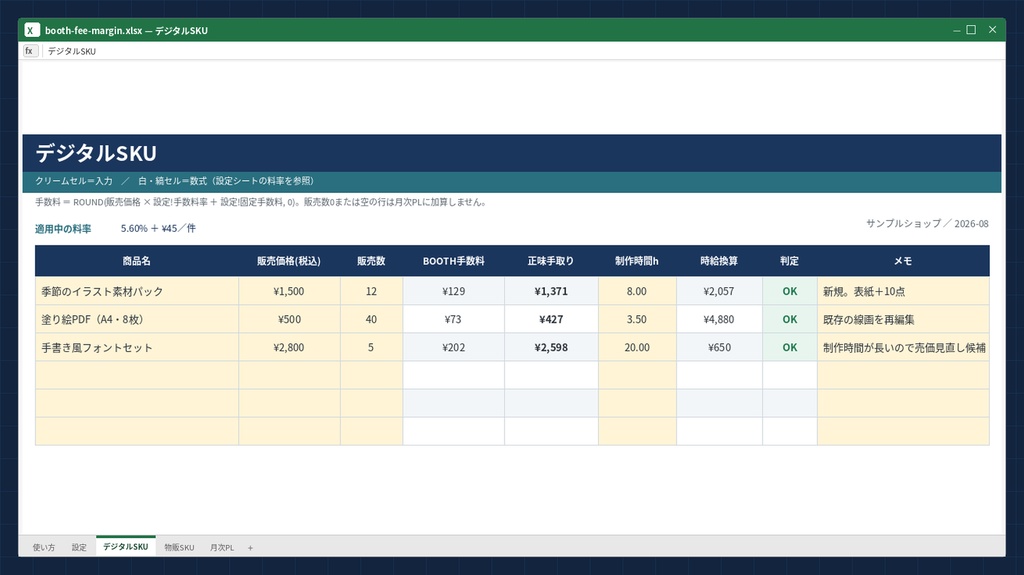Close the booth-fee-margin.xlsx window
The height and width of the screenshot is (575, 1024).
pyautogui.click(x=992, y=30)
